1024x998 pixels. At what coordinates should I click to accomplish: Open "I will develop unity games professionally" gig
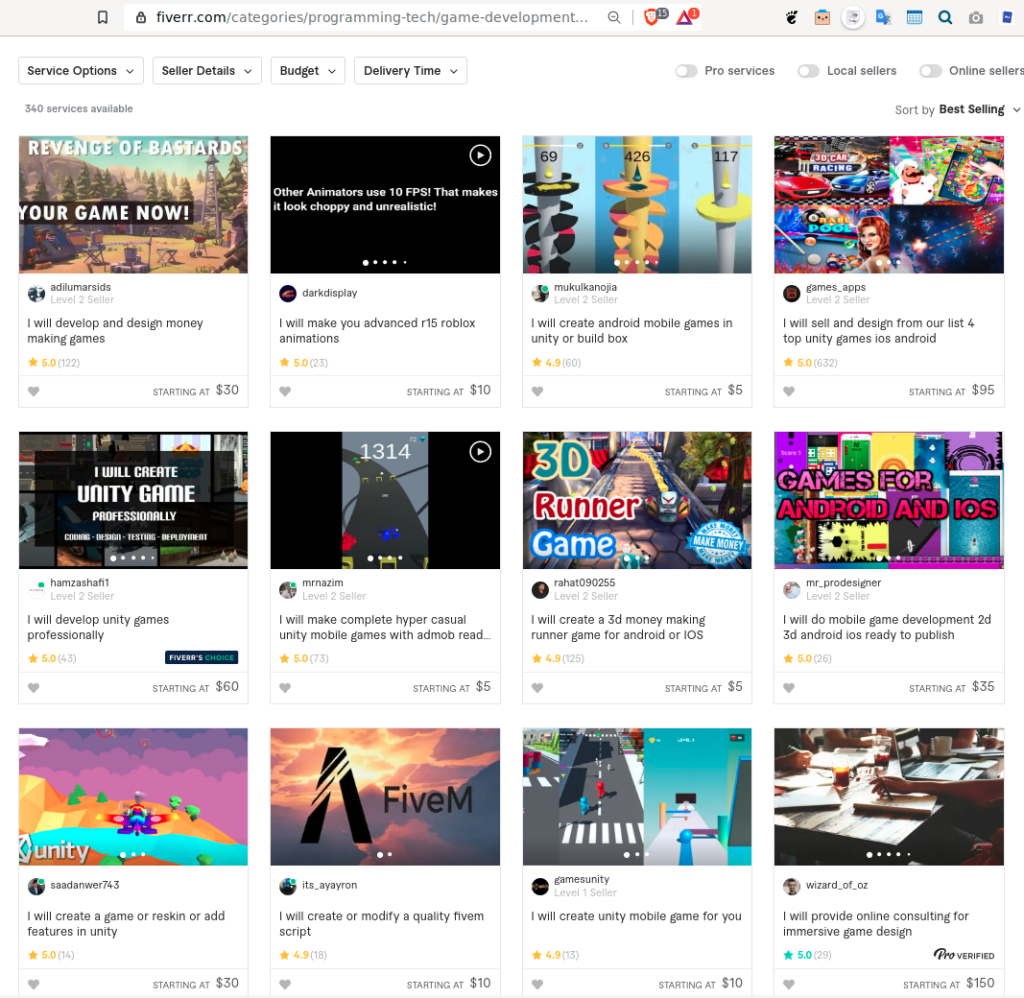pyautogui.click(x=98, y=627)
